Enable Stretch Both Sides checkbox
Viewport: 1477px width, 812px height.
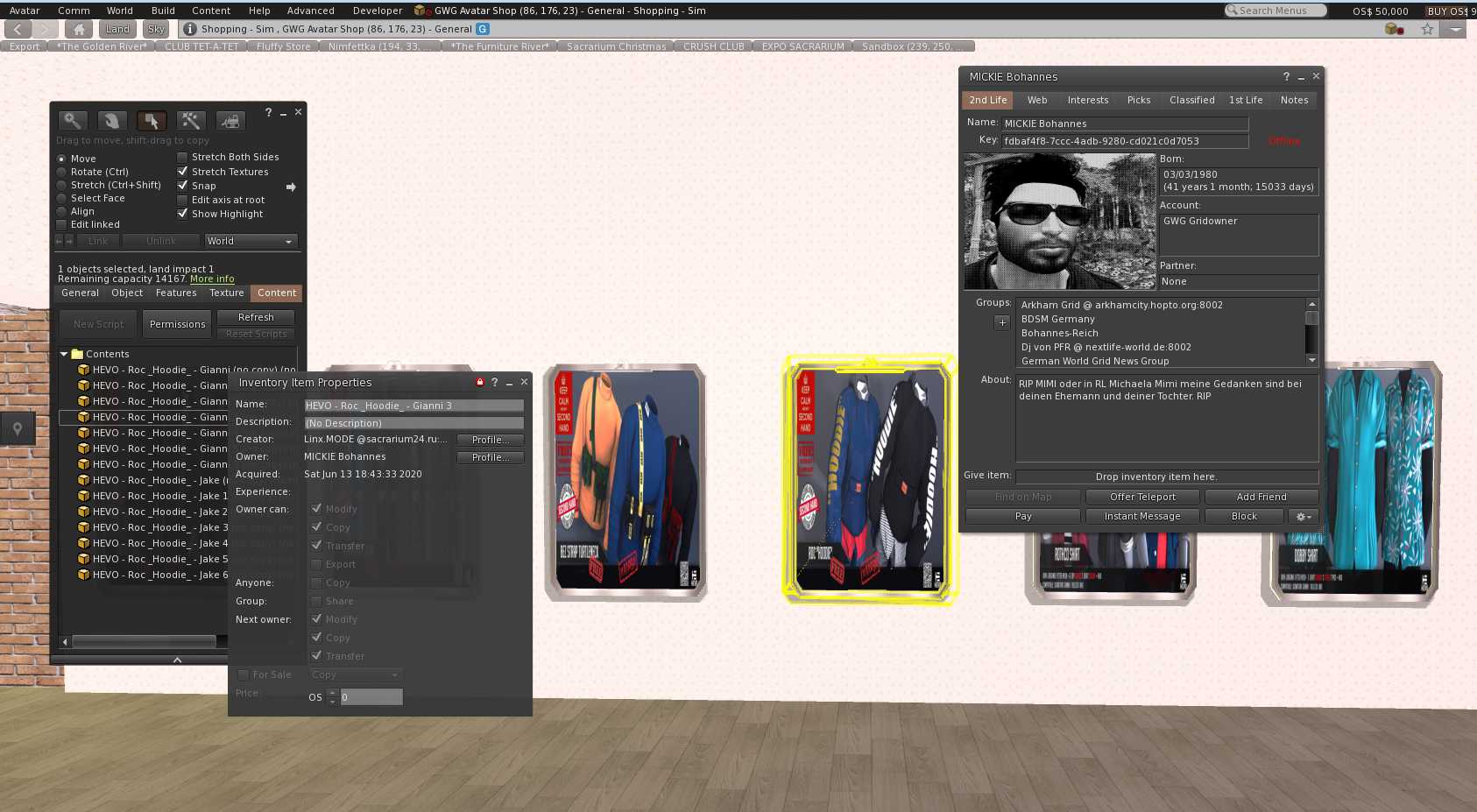pyautogui.click(x=182, y=157)
